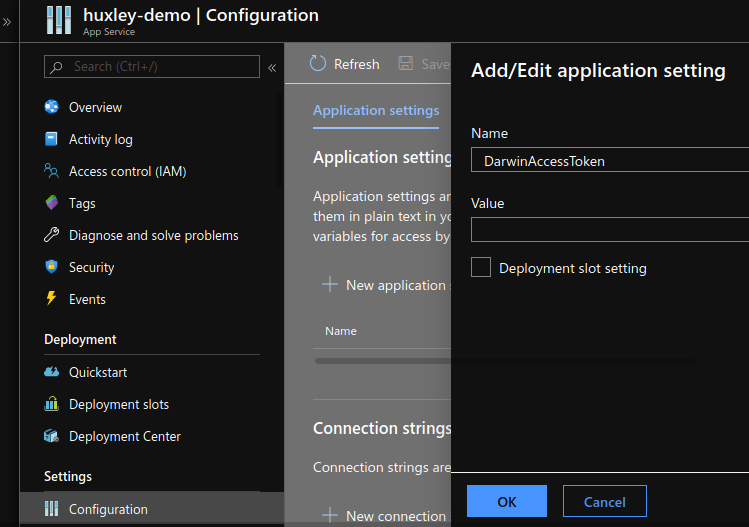Click the Save floppy disk icon

point(406,64)
